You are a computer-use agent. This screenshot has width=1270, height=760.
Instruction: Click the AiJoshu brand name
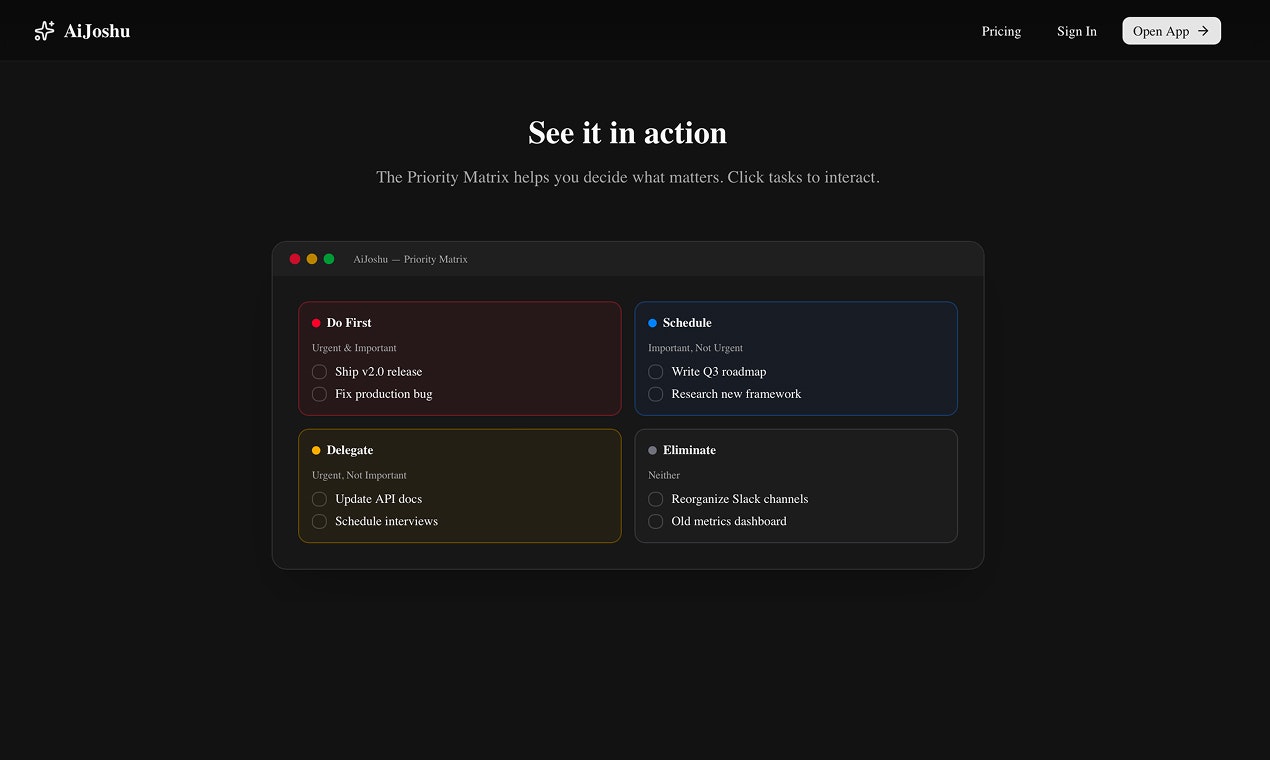point(97,31)
